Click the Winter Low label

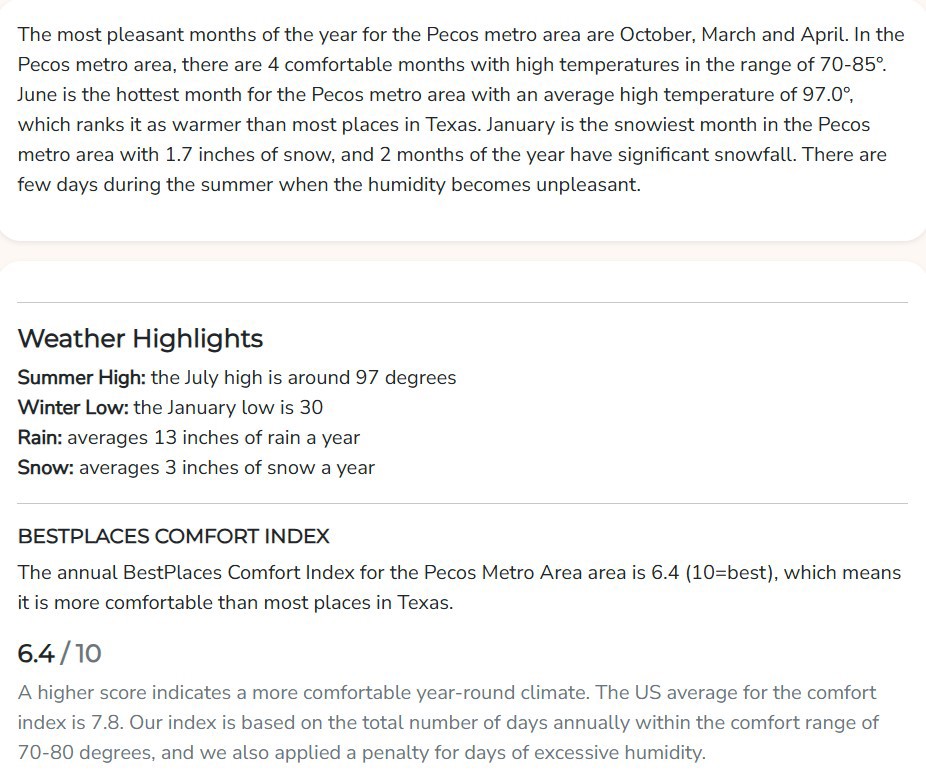pos(73,408)
